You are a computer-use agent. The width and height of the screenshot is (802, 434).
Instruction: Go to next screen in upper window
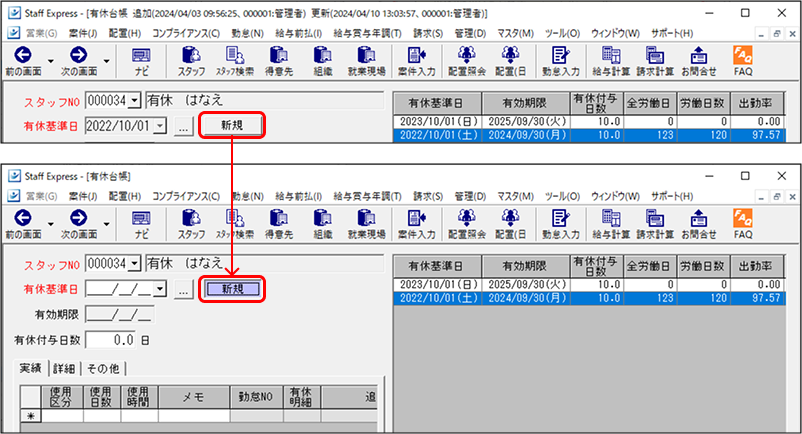pos(79,61)
